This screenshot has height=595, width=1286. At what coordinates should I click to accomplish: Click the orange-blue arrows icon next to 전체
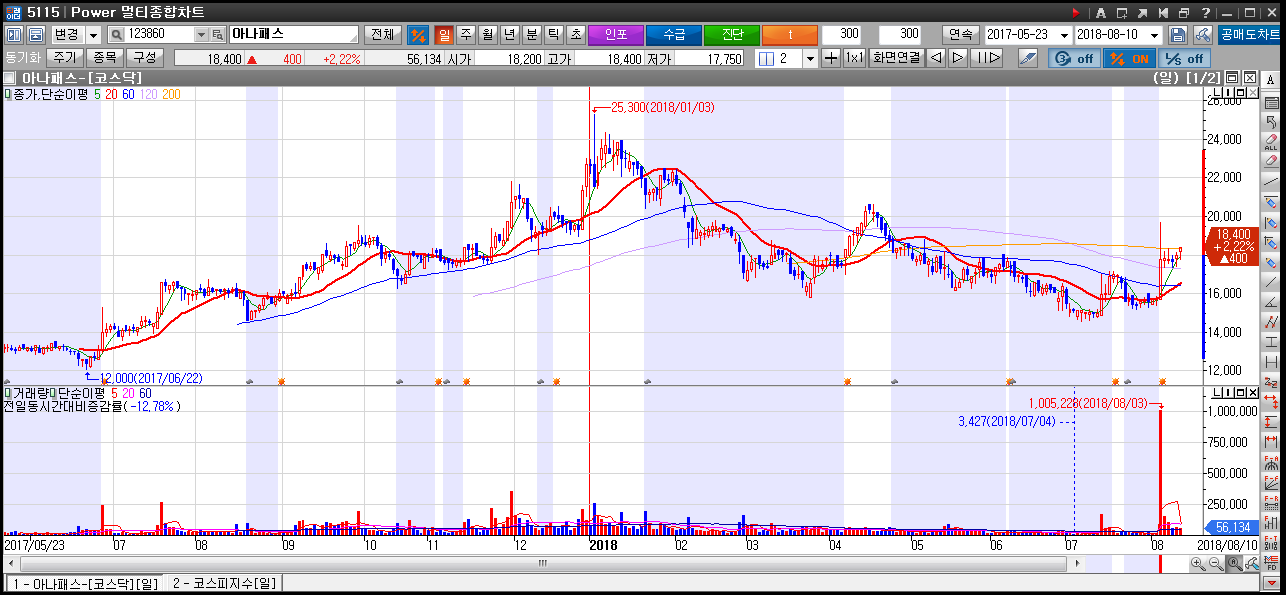point(417,34)
